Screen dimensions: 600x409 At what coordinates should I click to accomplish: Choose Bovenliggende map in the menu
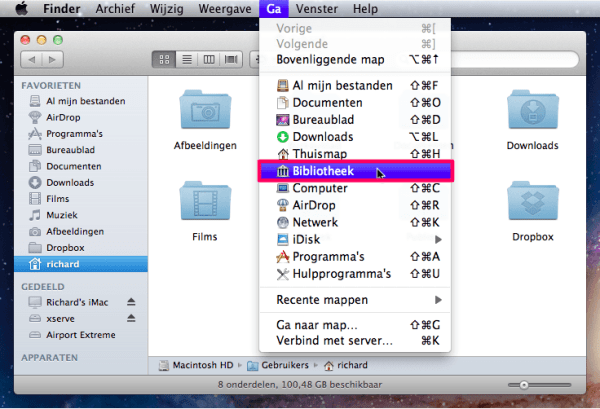pyautogui.click(x=355, y=60)
